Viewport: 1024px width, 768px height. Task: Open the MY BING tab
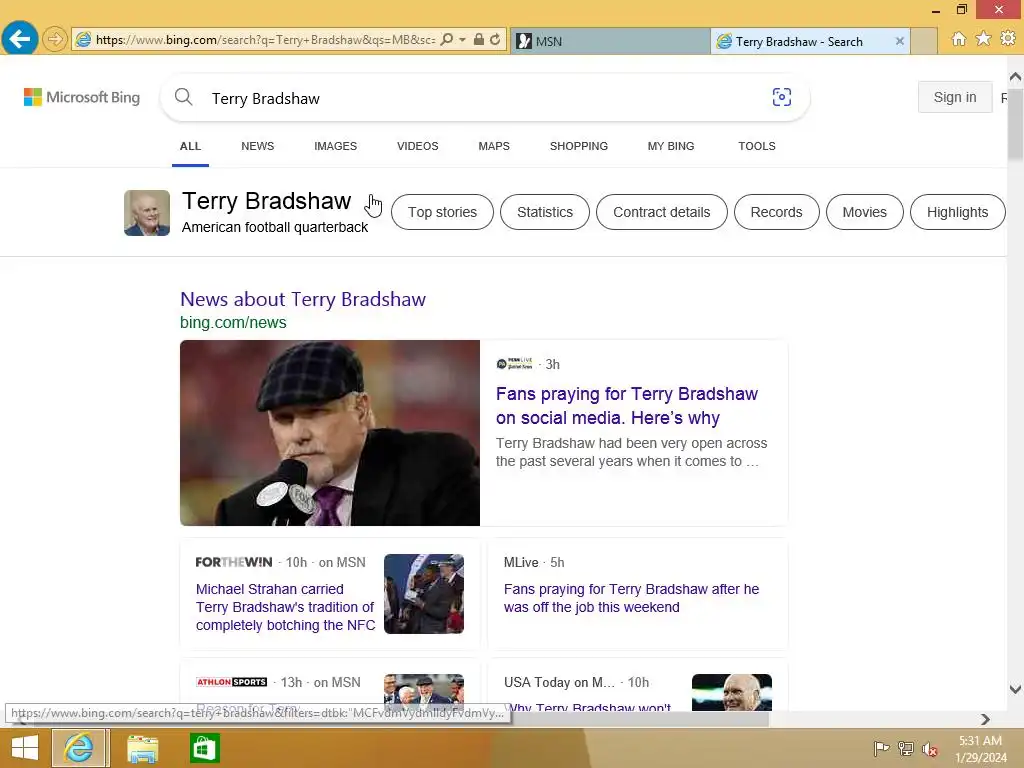[671, 146]
